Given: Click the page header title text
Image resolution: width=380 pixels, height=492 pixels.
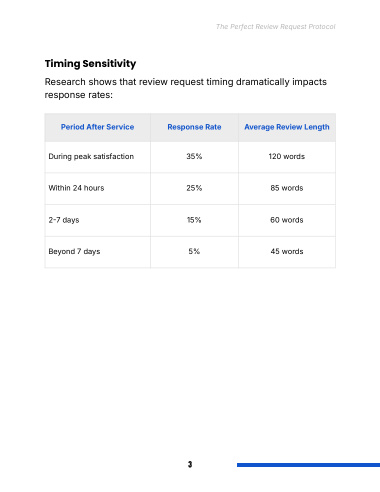Looking at the screenshot, I should point(276,27).
